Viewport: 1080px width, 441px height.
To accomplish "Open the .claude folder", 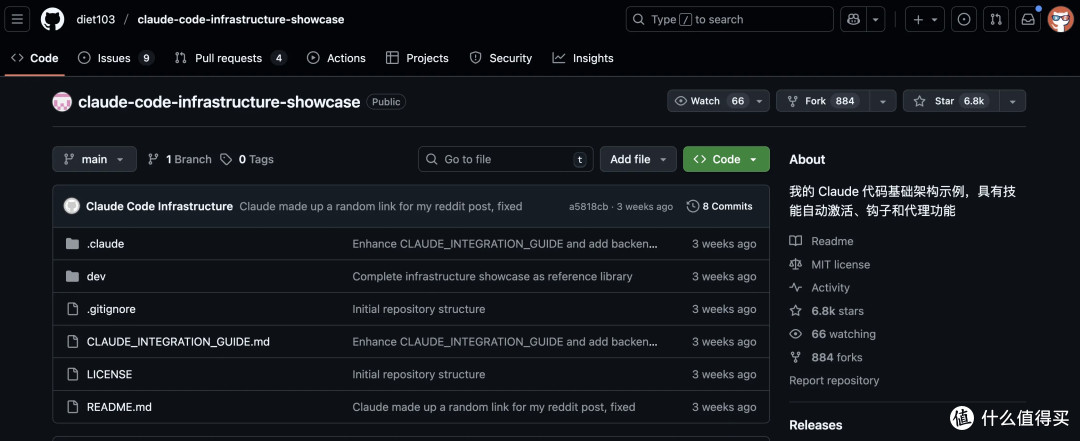I will (x=105, y=244).
